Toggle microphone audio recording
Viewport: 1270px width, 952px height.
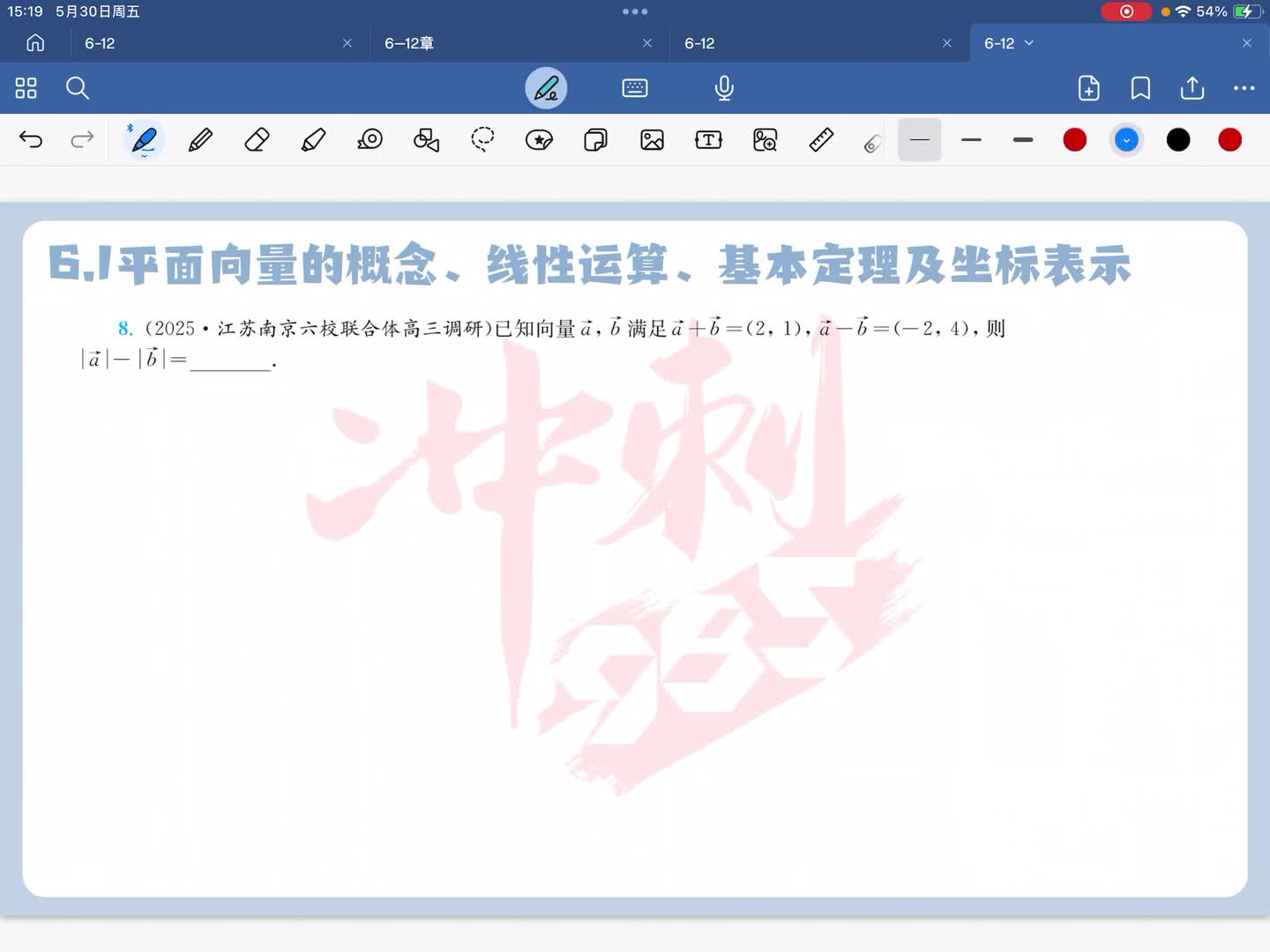pyautogui.click(x=724, y=88)
